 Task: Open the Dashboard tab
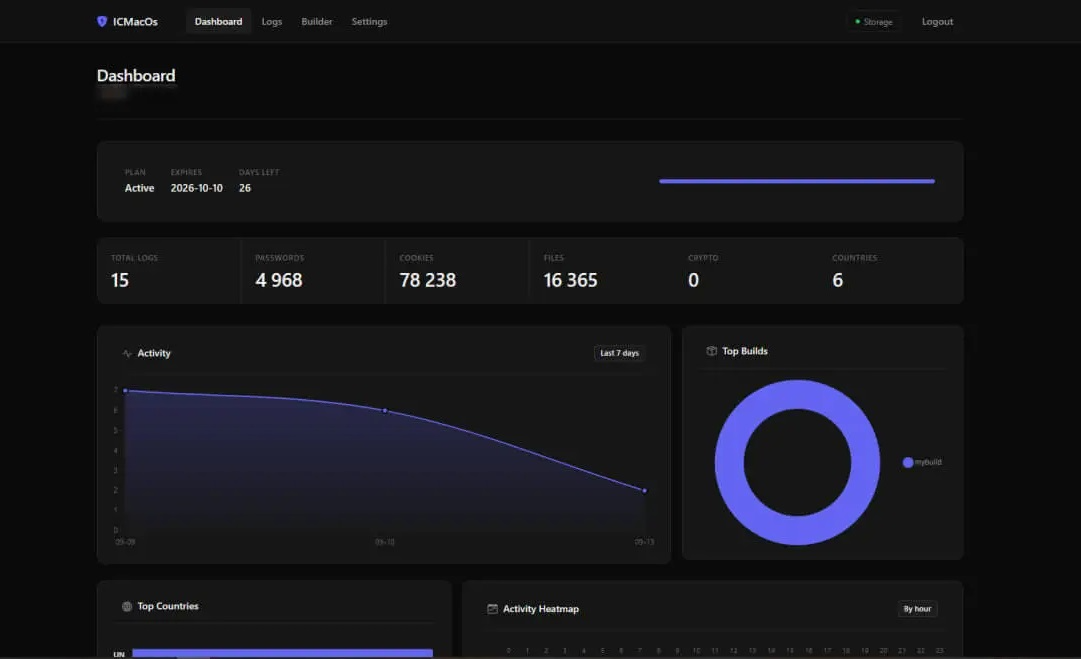click(219, 21)
